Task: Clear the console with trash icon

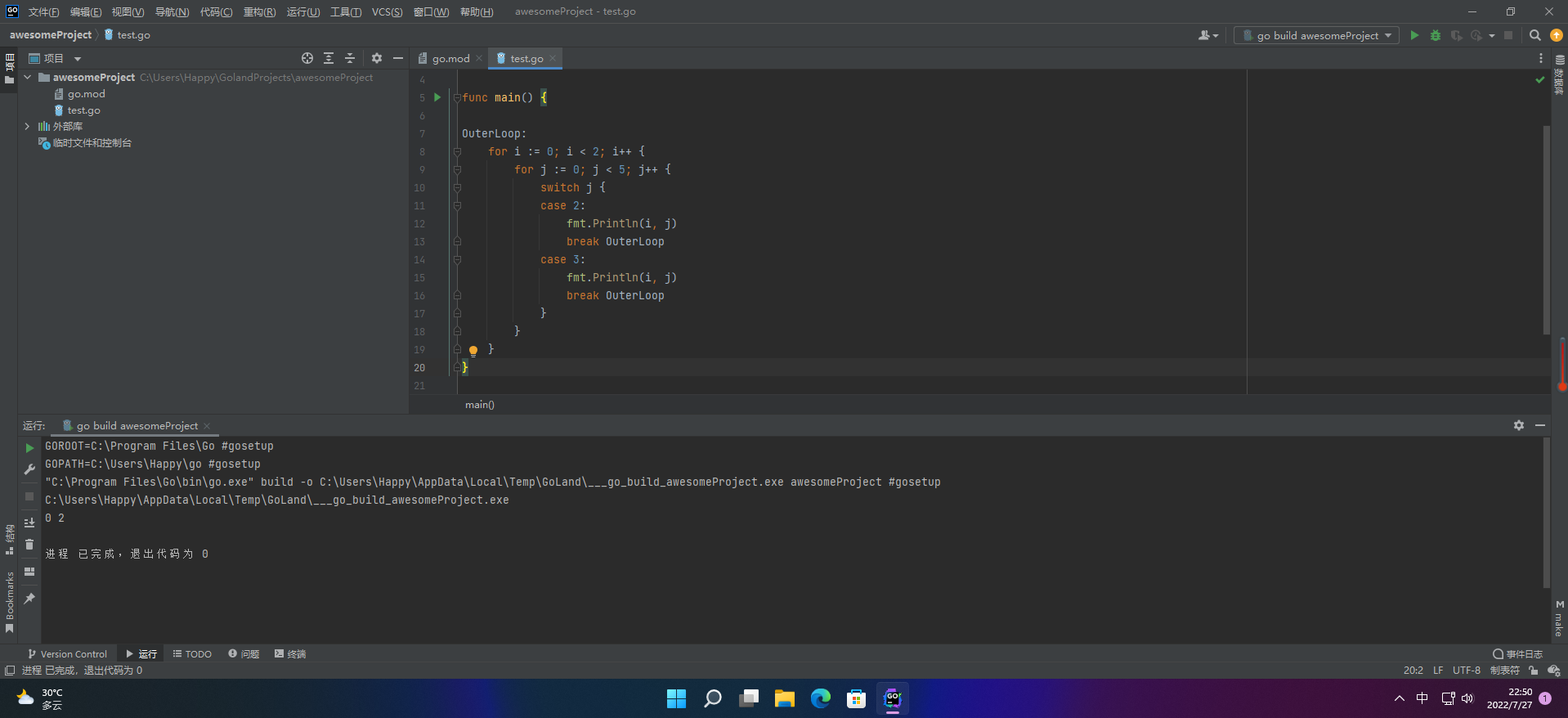Action: pos(29,545)
